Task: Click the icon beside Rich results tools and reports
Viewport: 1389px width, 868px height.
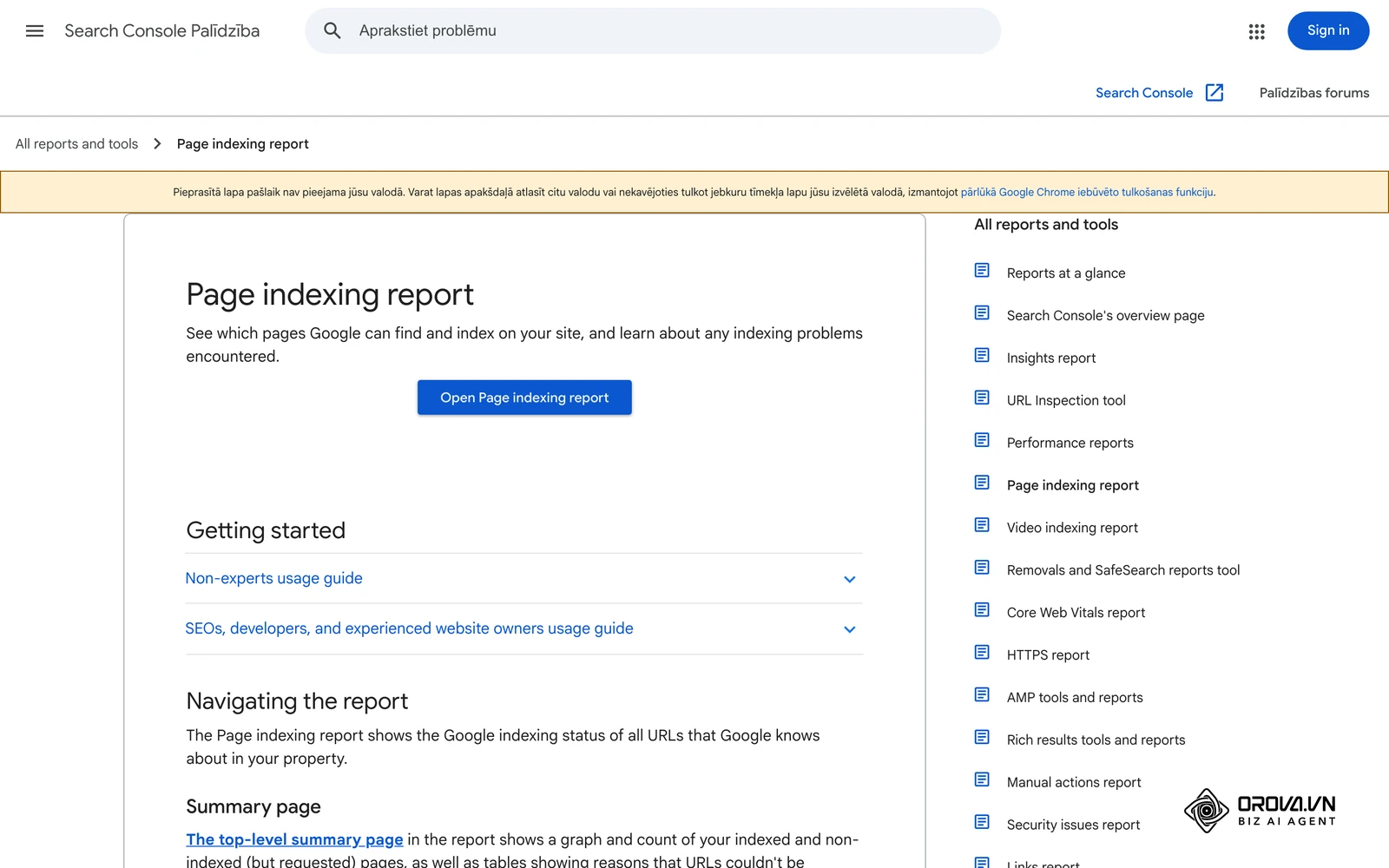Action: [x=982, y=739]
